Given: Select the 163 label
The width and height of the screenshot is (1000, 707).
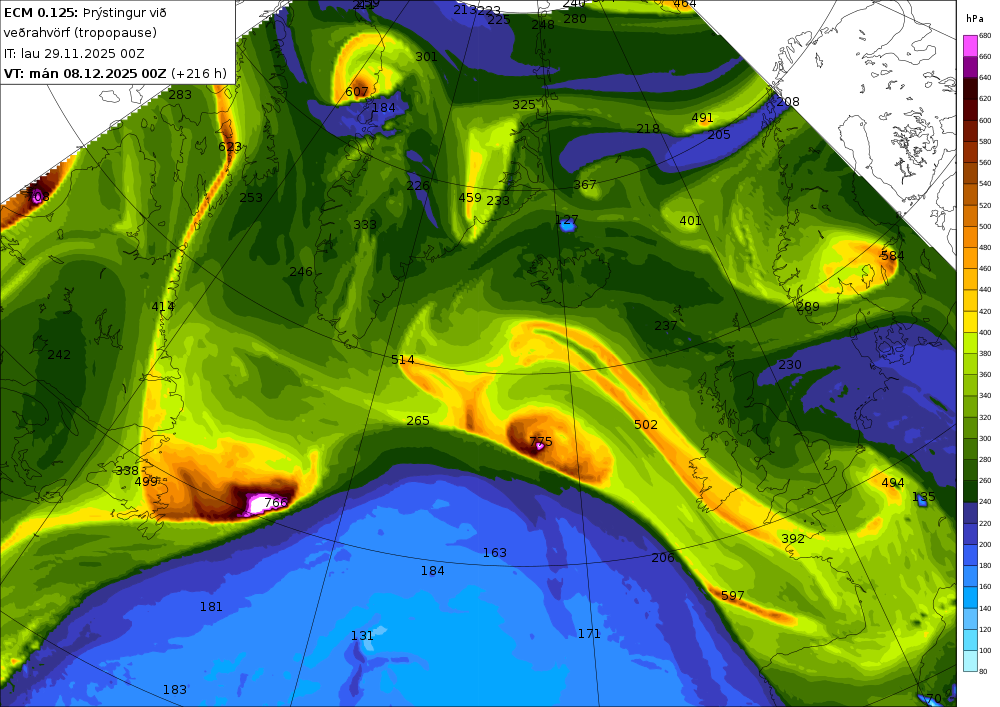Looking at the screenshot, I should pyautogui.click(x=494, y=553).
